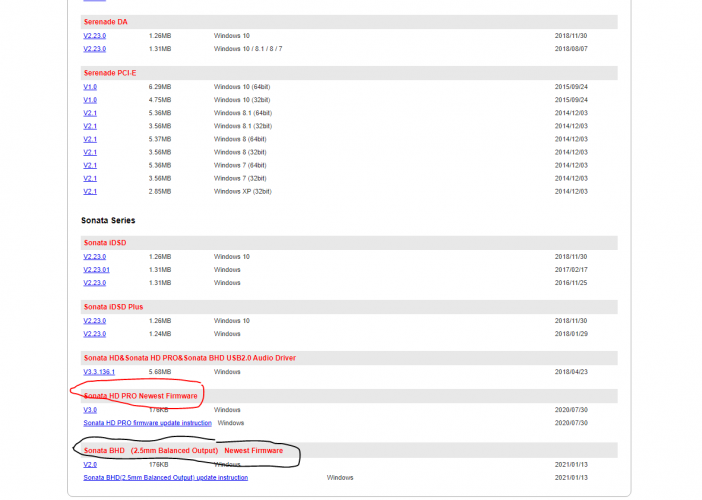Download Serenade PCI-E V1.0 Windows 10 (64bit)
The image size is (702, 500).
pos(90,87)
